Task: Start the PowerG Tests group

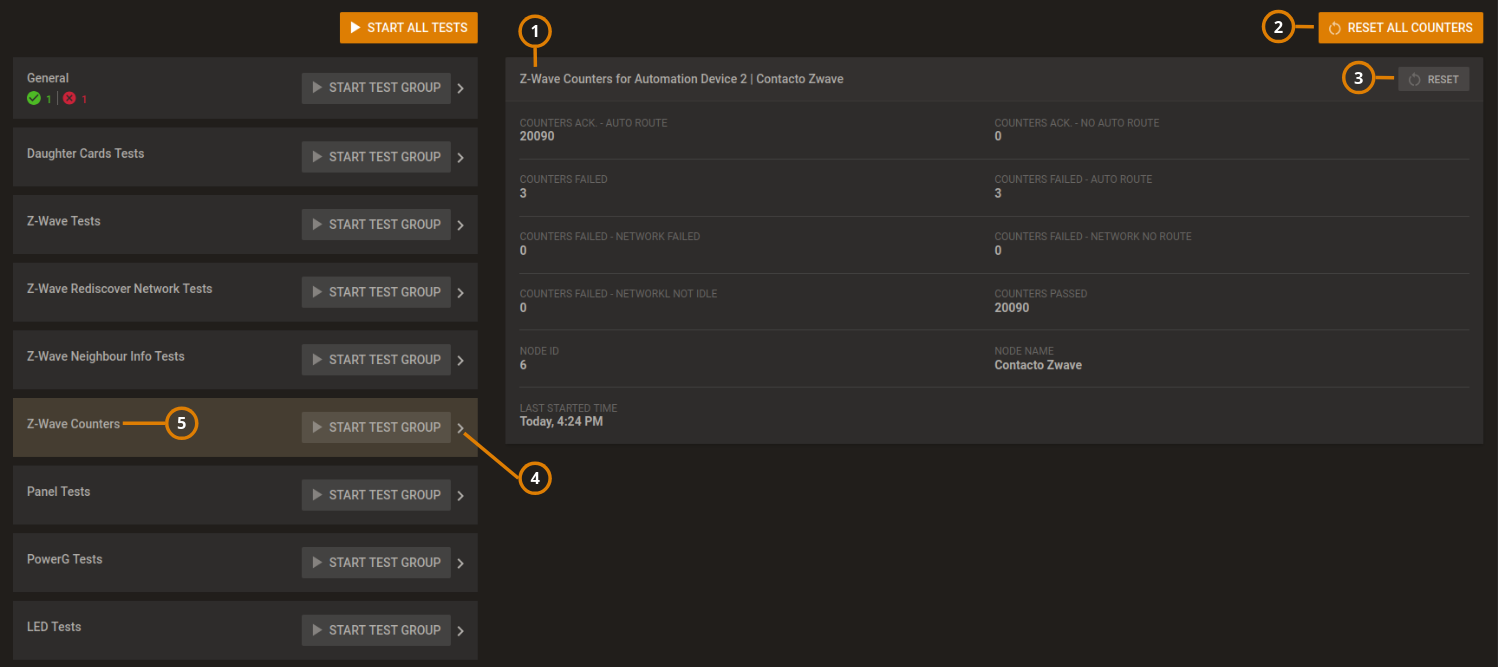Action: click(376, 563)
